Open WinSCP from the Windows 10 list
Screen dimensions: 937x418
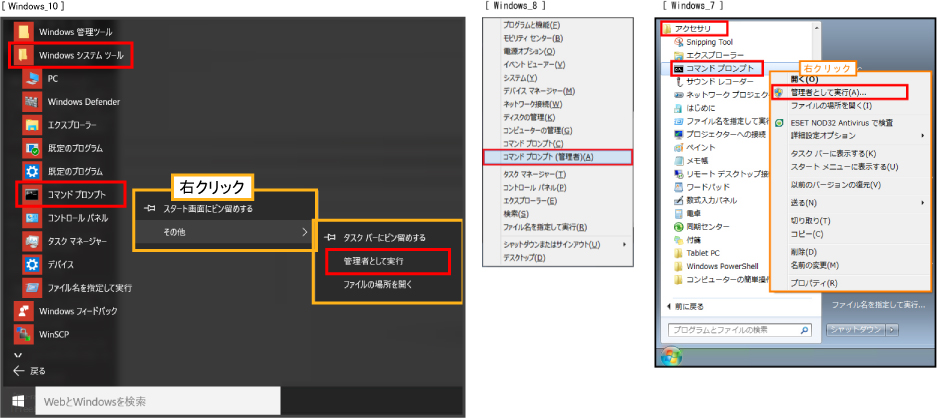pos(55,334)
